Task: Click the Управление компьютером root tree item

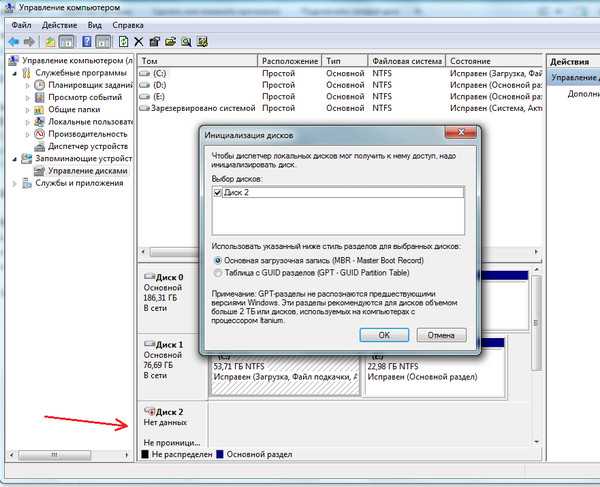Action: pos(78,60)
